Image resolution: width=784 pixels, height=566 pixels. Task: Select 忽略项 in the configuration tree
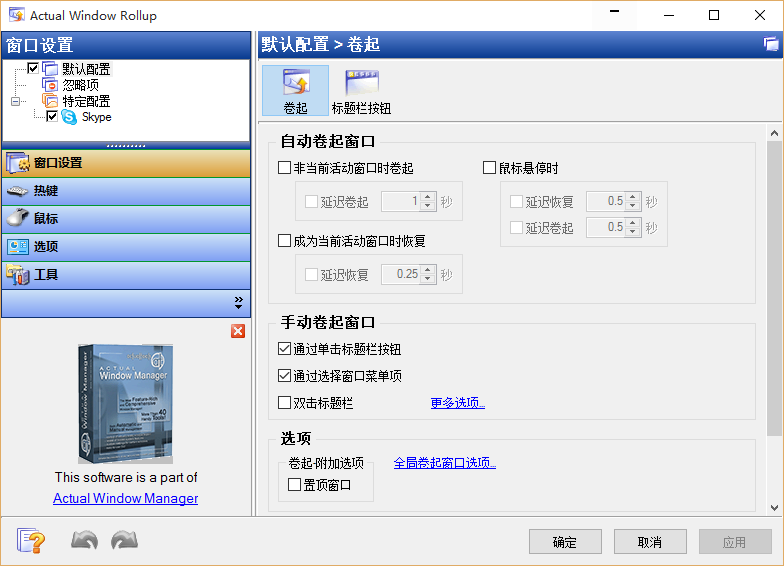(80, 85)
